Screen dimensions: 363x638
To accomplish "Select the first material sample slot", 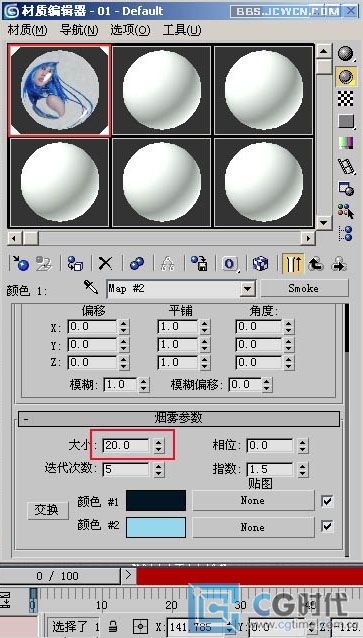I will point(60,90).
